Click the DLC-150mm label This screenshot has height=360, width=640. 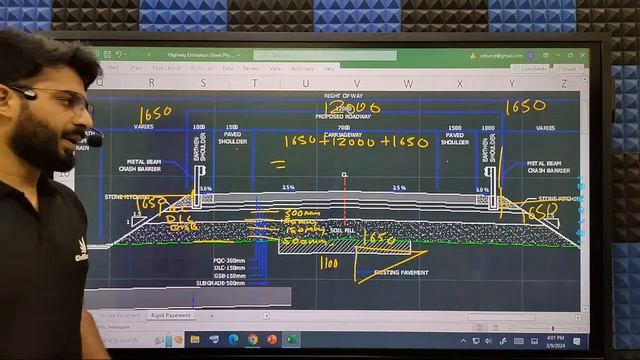(x=229, y=268)
